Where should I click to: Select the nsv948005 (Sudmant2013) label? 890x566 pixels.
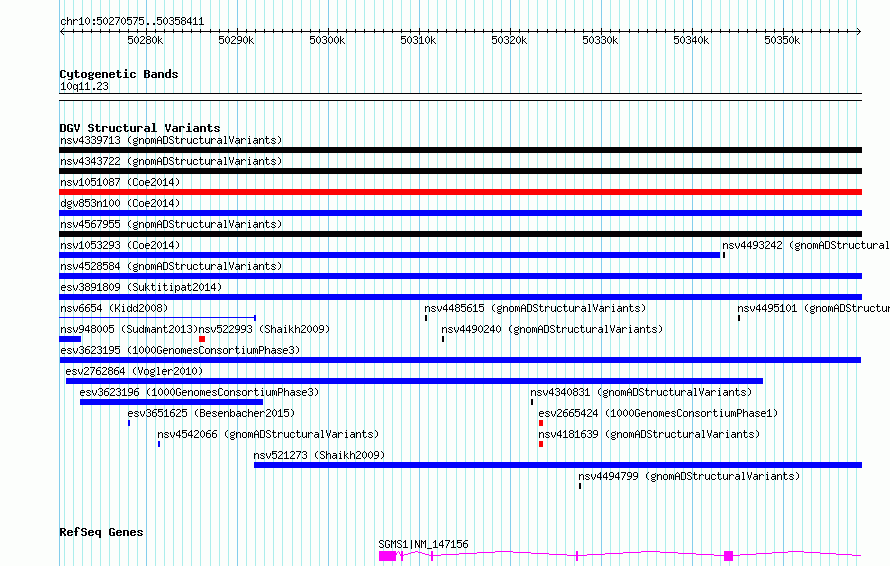point(129,329)
